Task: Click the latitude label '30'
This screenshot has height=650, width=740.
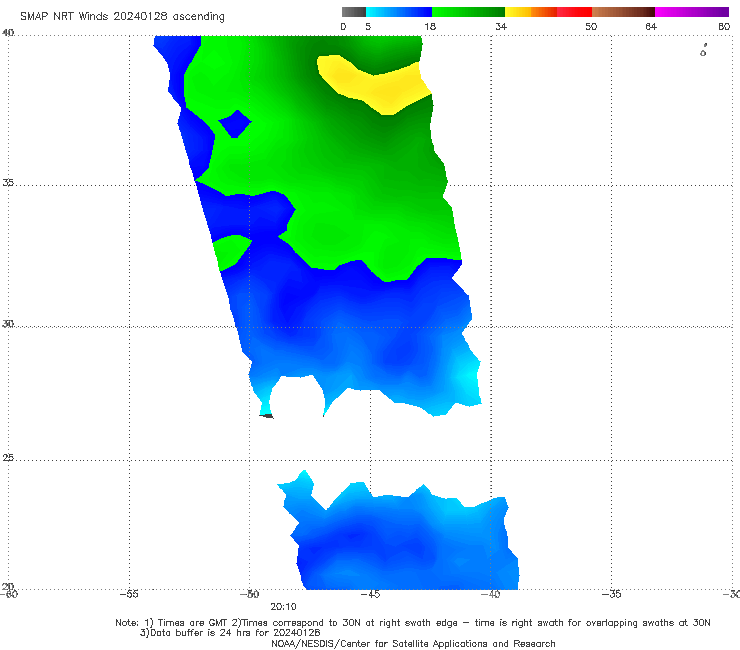Action: 8,324
